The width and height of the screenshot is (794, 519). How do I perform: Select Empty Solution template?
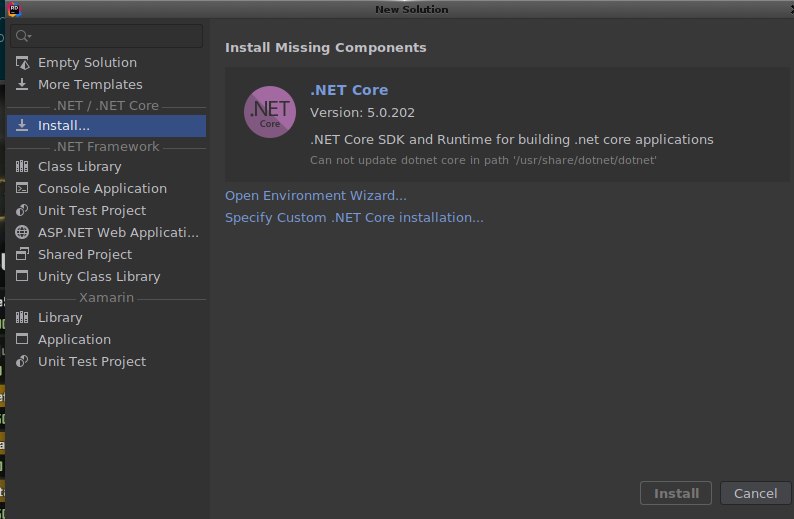[106, 63]
